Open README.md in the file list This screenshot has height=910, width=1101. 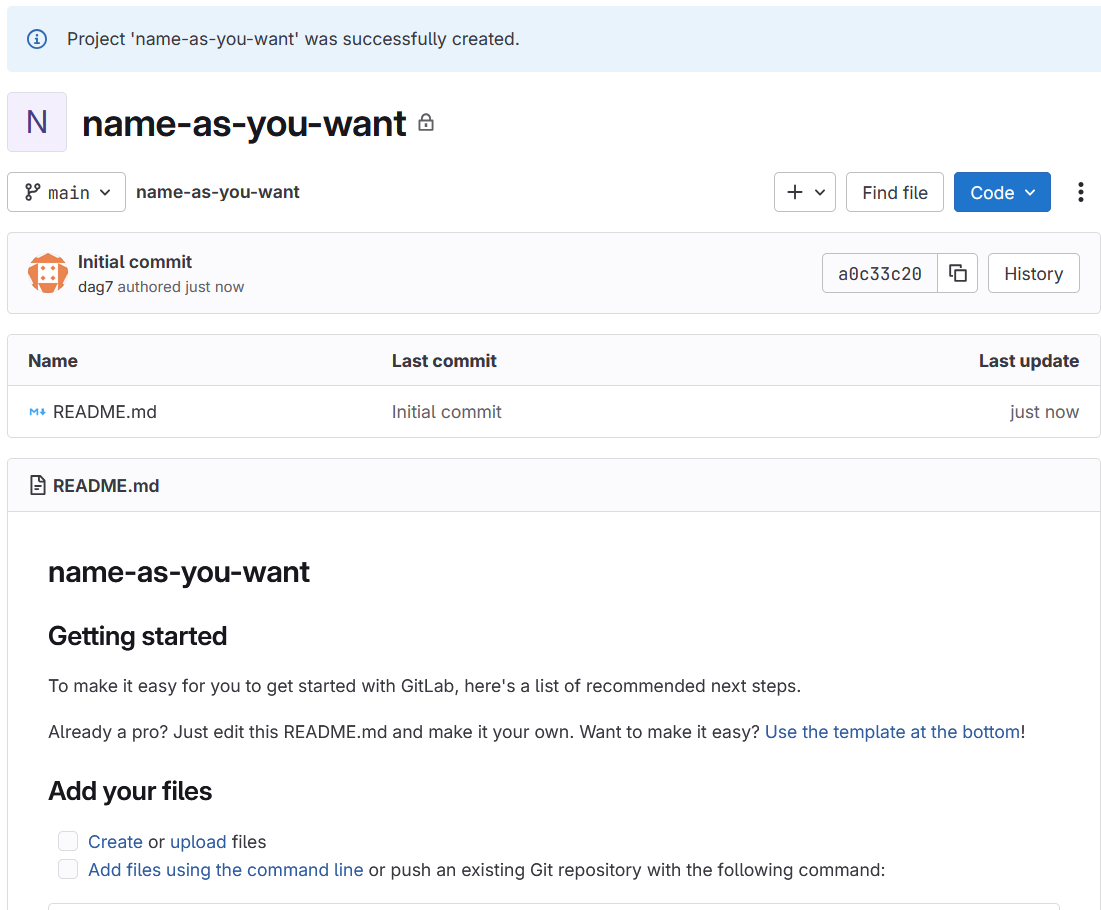[105, 412]
